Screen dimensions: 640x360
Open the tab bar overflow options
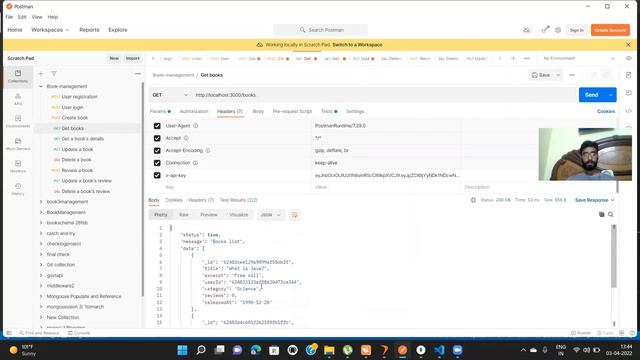click(x=527, y=58)
